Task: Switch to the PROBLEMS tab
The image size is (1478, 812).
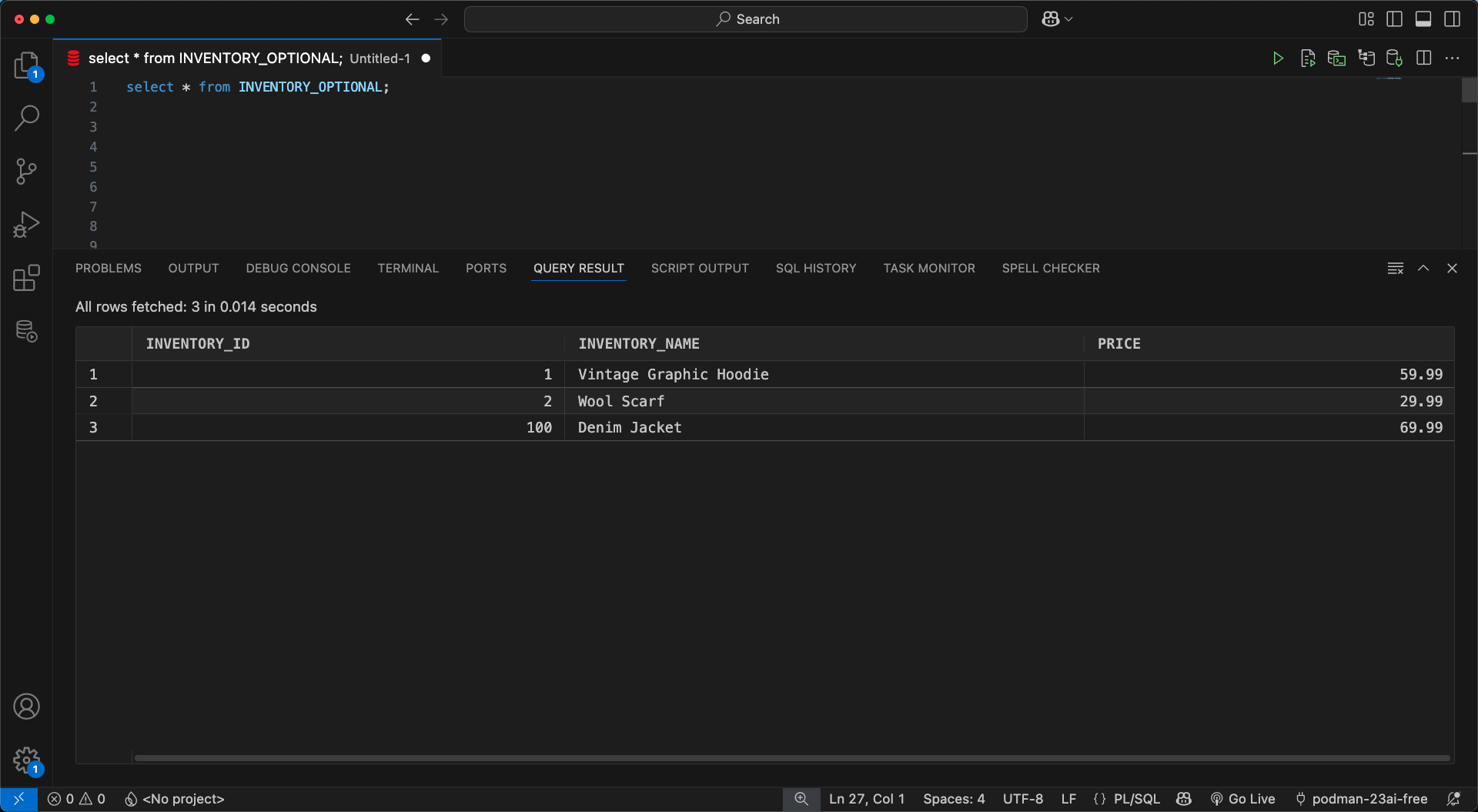Action: pos(109,269)
